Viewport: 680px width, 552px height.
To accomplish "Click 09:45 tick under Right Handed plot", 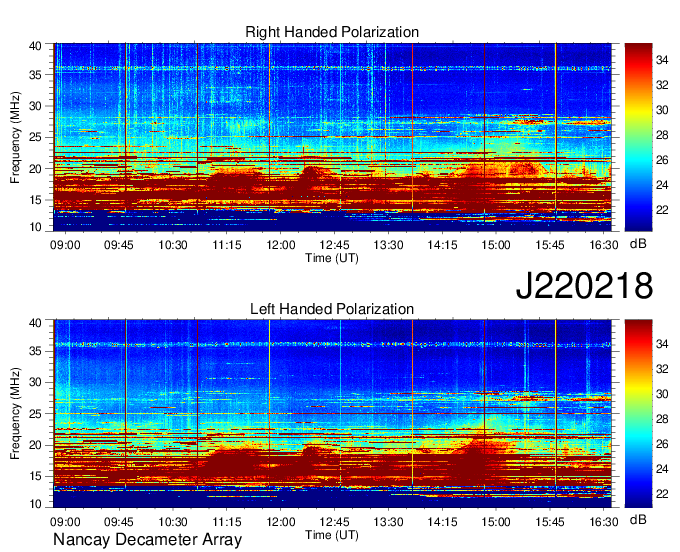I will (x=119, y=245).
